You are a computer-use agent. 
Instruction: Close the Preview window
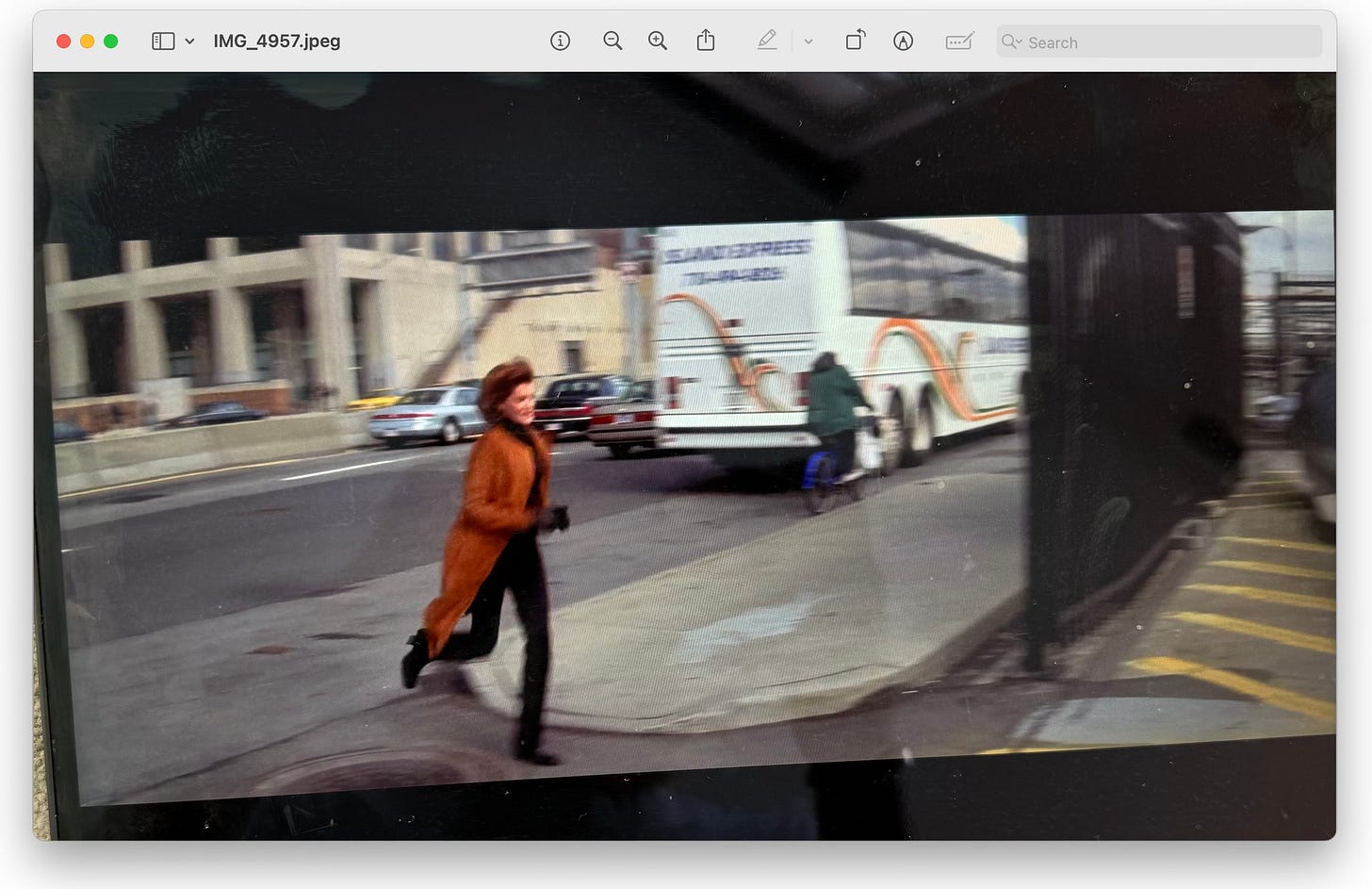64,41
